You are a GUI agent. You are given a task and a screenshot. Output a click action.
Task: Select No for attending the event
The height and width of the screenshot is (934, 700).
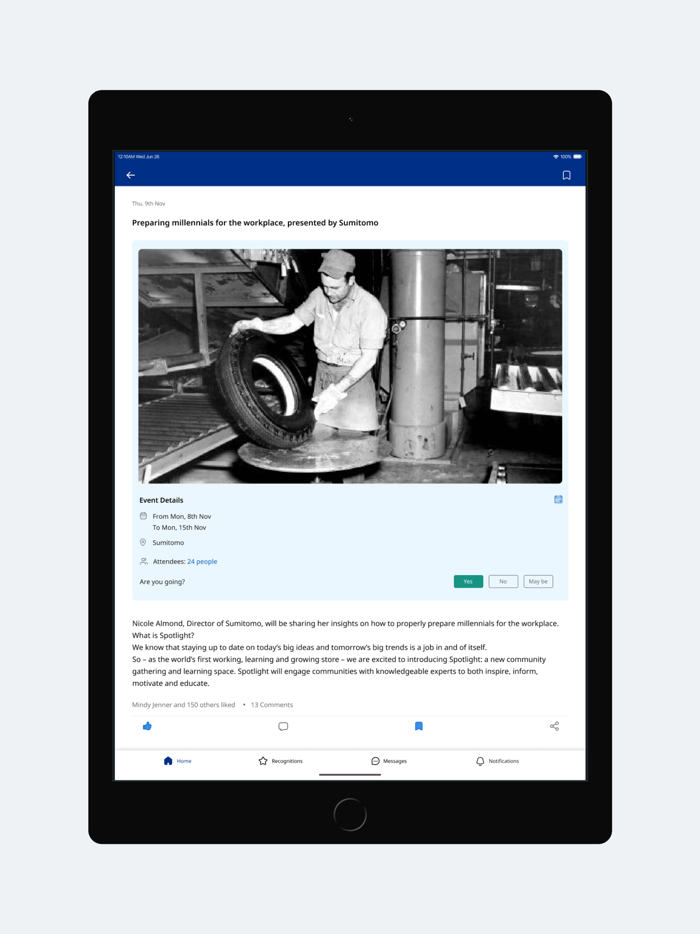503,581
